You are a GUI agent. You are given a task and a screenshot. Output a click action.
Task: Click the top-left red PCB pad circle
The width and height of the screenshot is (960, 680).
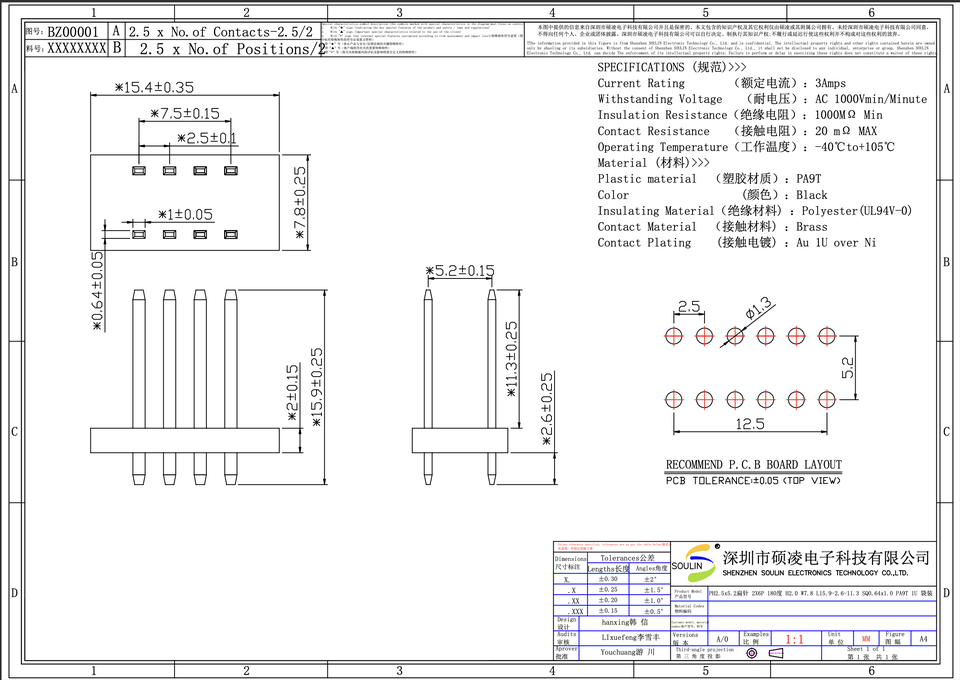[673, 336]
